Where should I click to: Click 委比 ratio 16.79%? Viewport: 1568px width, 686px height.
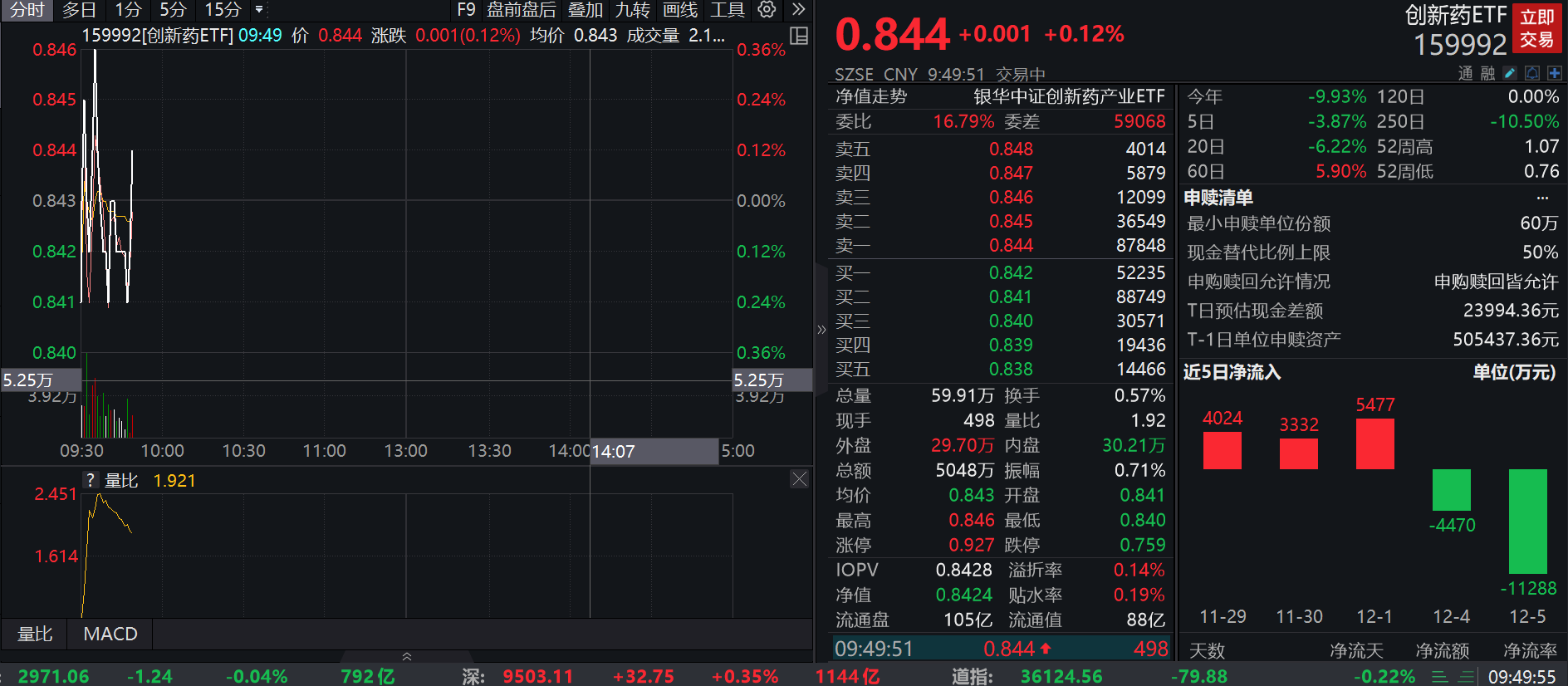pyautogui.click(x=963, y=121)
